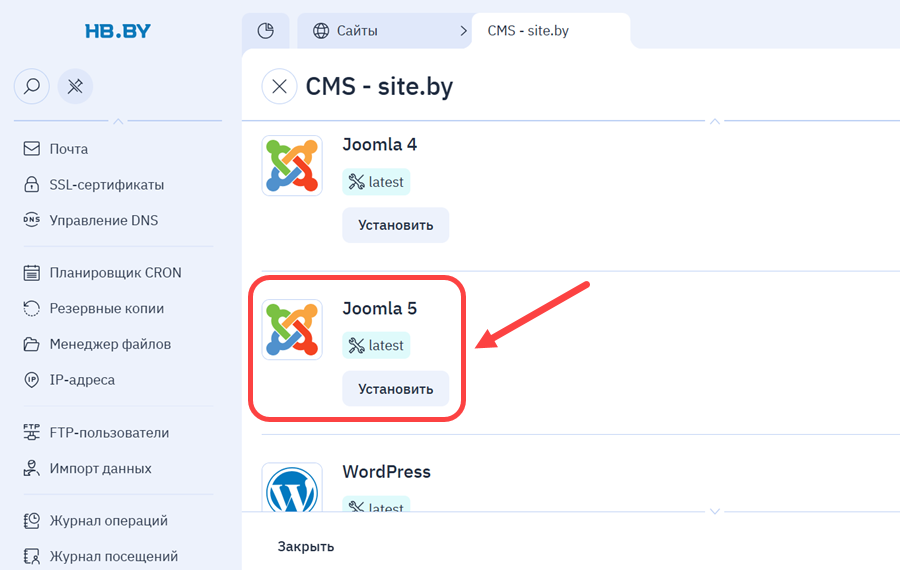Select IP-адреса menu label
The height and width of the screenshot is (570, 900).
click(x=82, y=380)
